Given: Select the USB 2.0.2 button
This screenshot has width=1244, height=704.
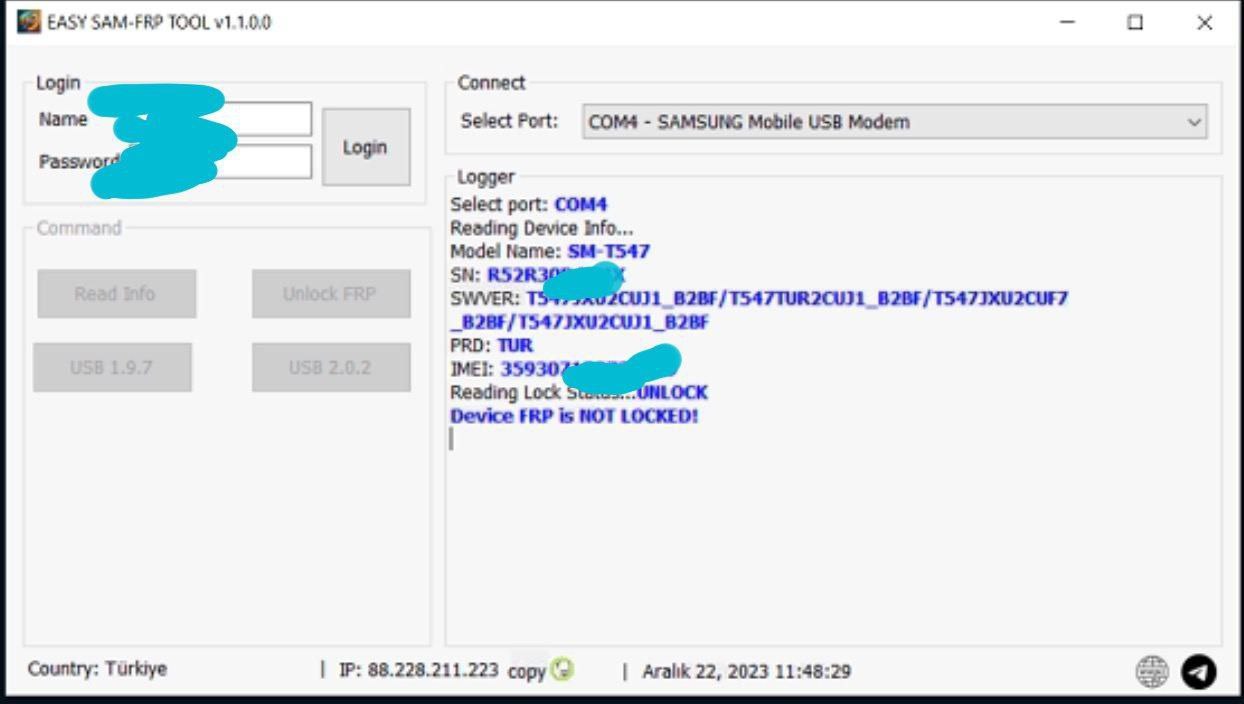Looking at the screenshot, I should tap(330, 367).
